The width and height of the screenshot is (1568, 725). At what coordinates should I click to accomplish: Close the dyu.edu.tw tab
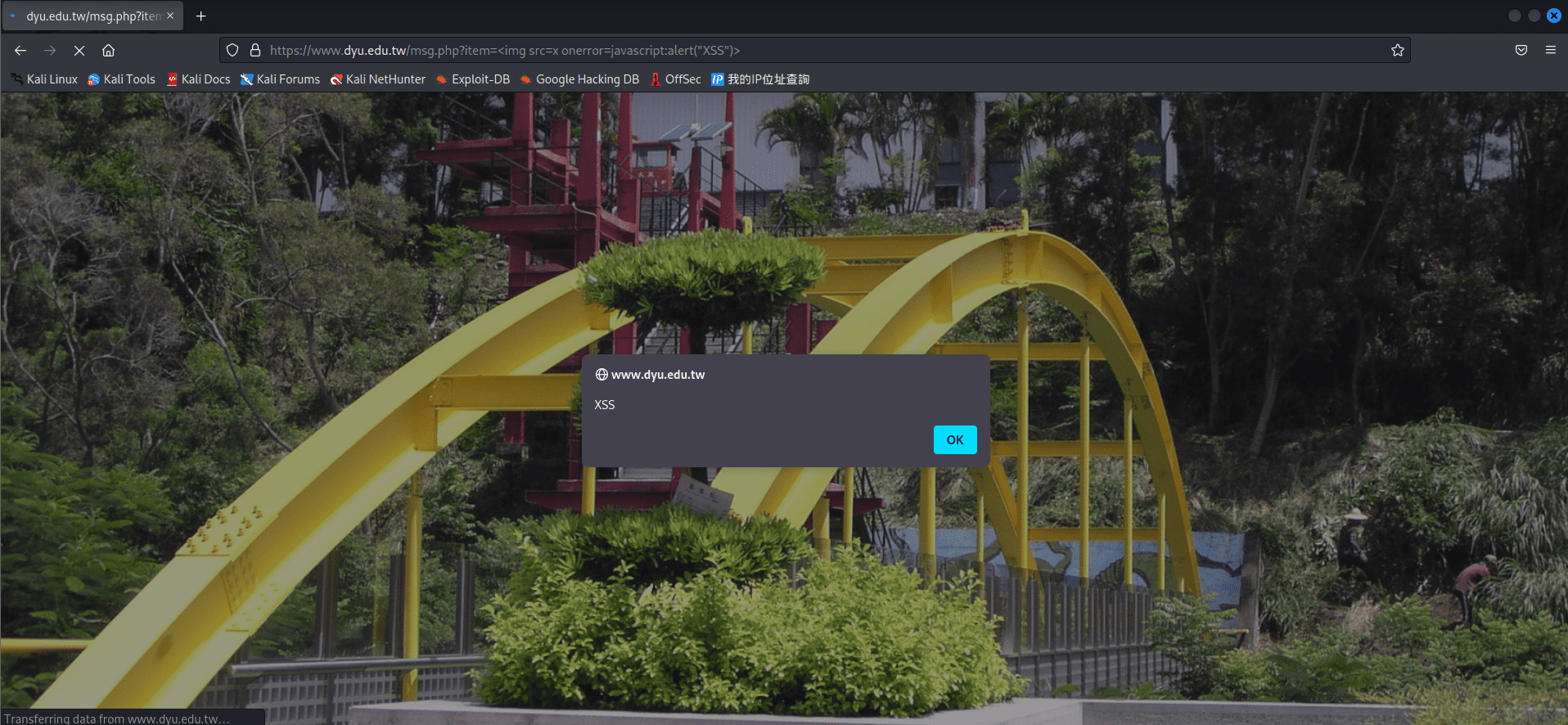point(170,16)
